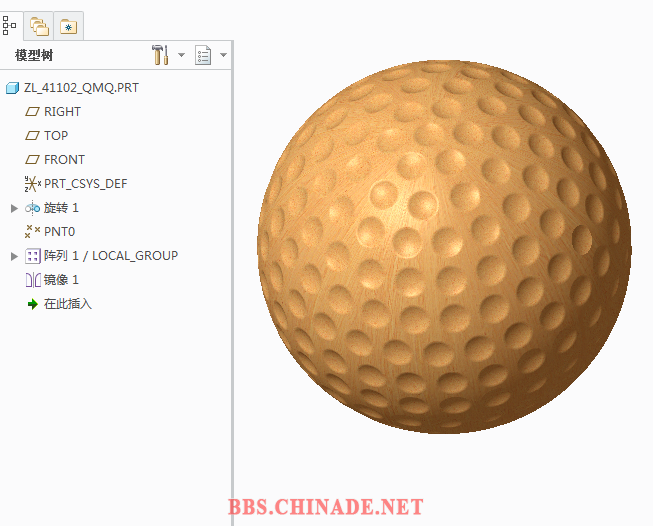
Task: Expand the 阵列 1 / LOCAL_GROUP pattern
Action: (14, 256)
